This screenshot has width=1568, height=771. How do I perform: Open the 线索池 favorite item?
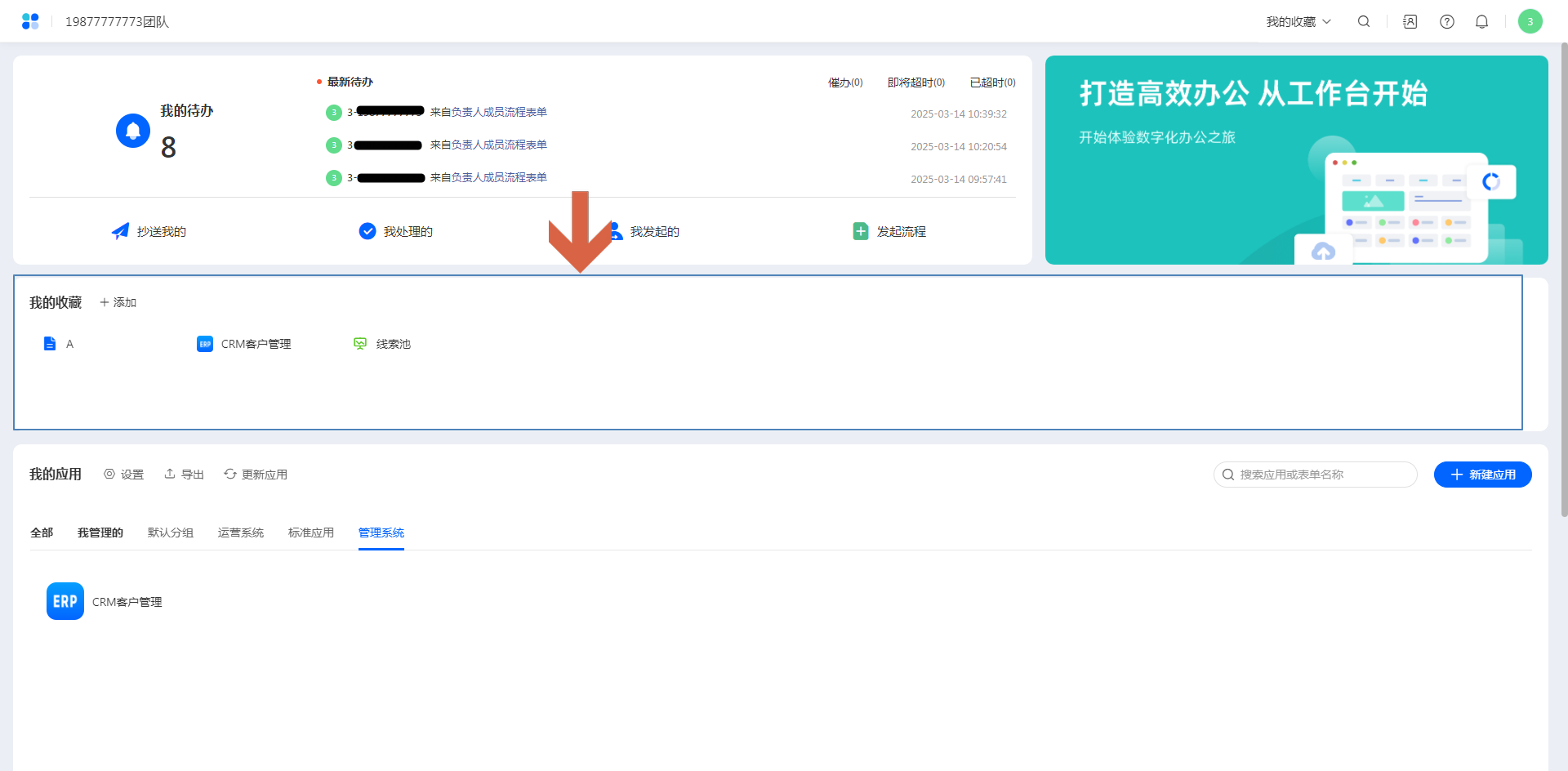(x=382, y=344)
